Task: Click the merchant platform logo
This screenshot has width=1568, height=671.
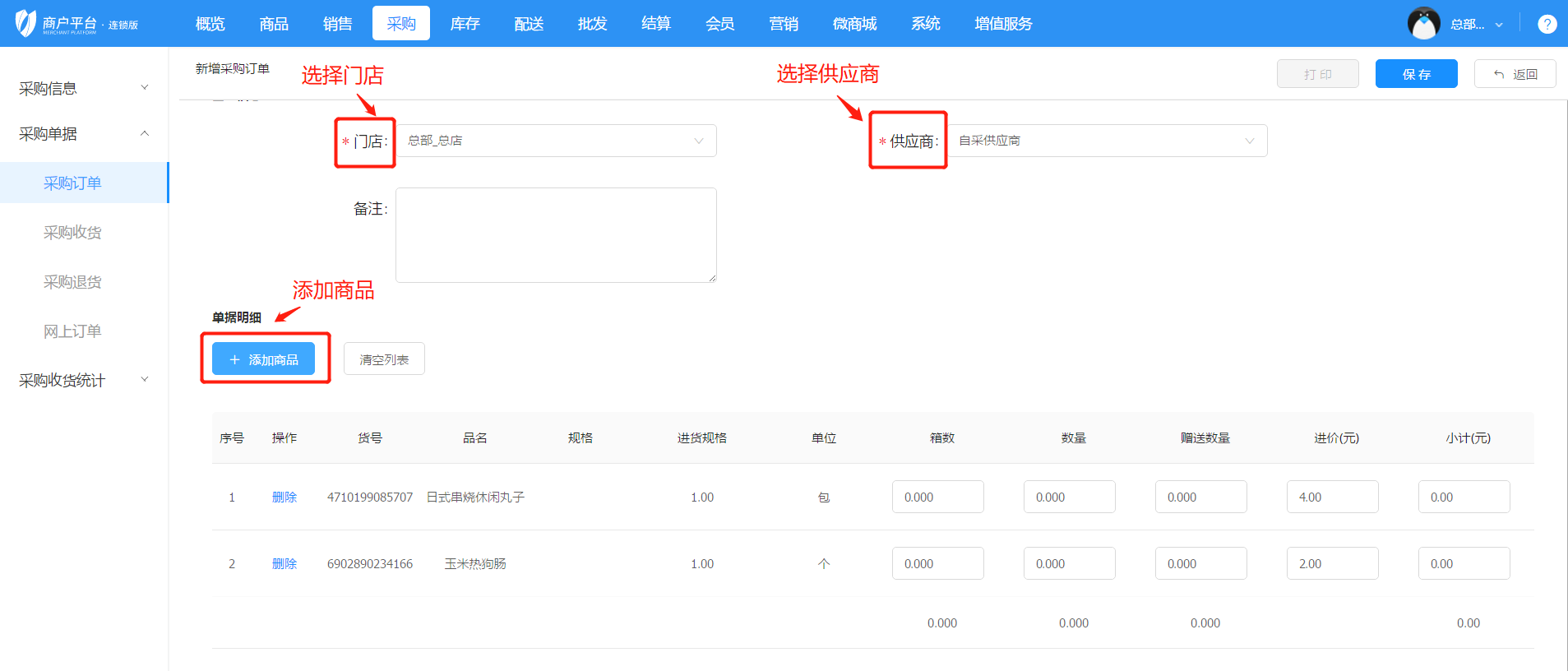Action: pyautogui.click(x=76, y=24)
